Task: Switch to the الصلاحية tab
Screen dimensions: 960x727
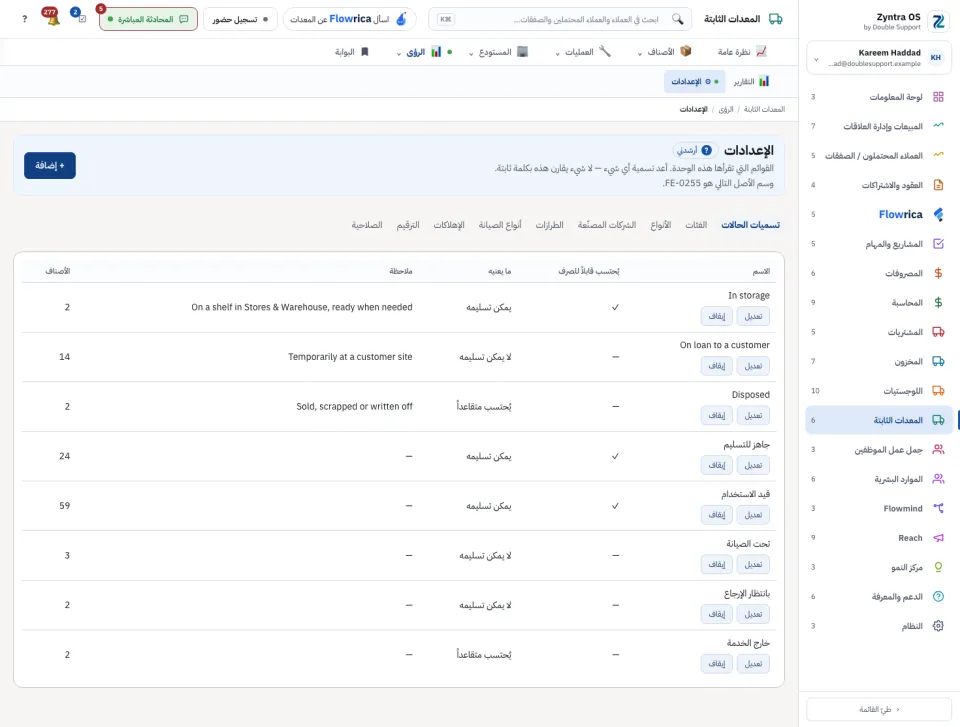Action: click(x=367, y=225)
